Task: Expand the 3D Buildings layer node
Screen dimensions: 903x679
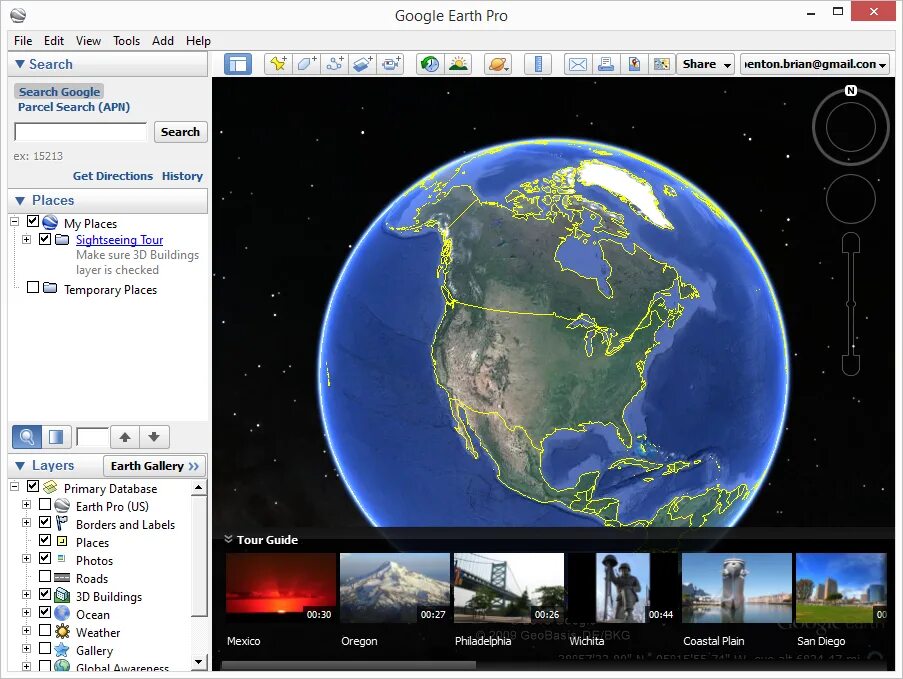Action: point(26,594)
